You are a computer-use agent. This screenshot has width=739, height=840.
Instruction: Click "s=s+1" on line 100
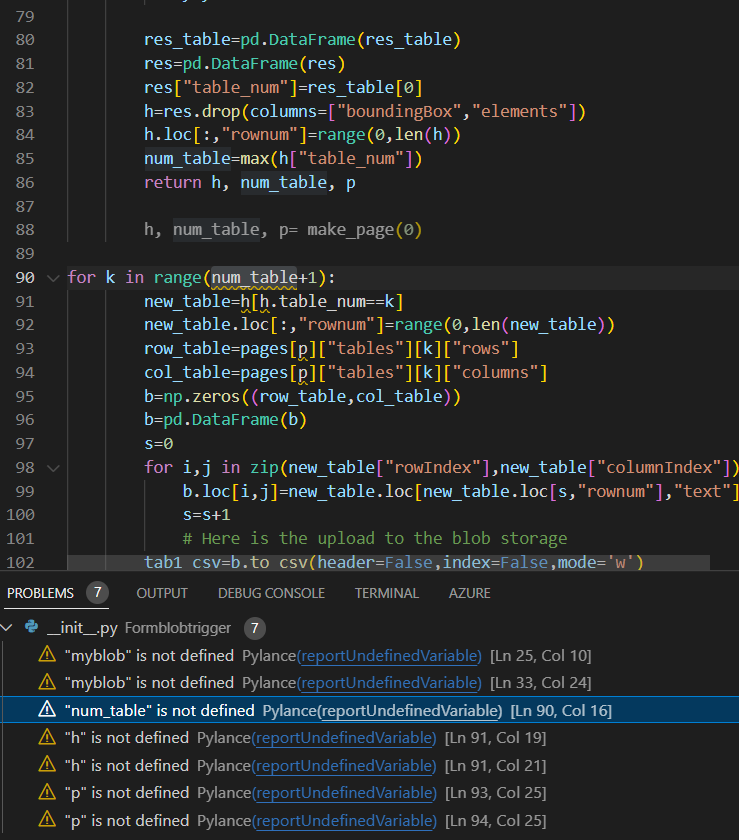[206, 515]
